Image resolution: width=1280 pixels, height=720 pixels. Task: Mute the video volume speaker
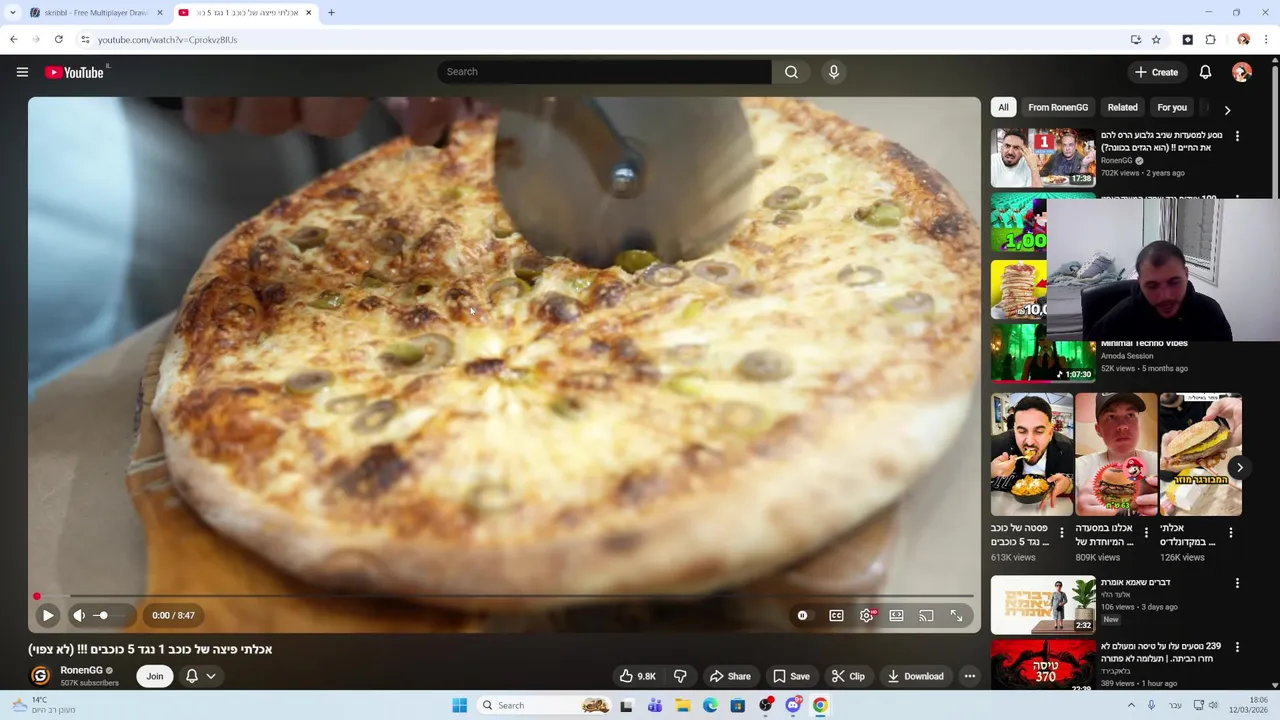point(79,616)
